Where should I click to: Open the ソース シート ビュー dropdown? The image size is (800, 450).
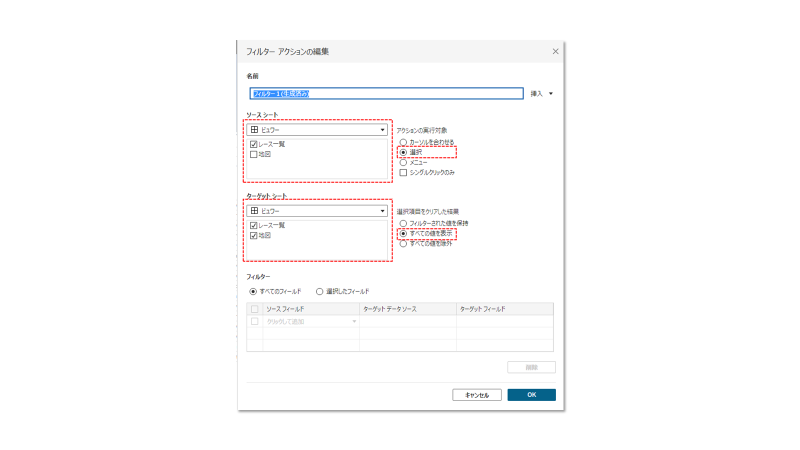(317, 130)
